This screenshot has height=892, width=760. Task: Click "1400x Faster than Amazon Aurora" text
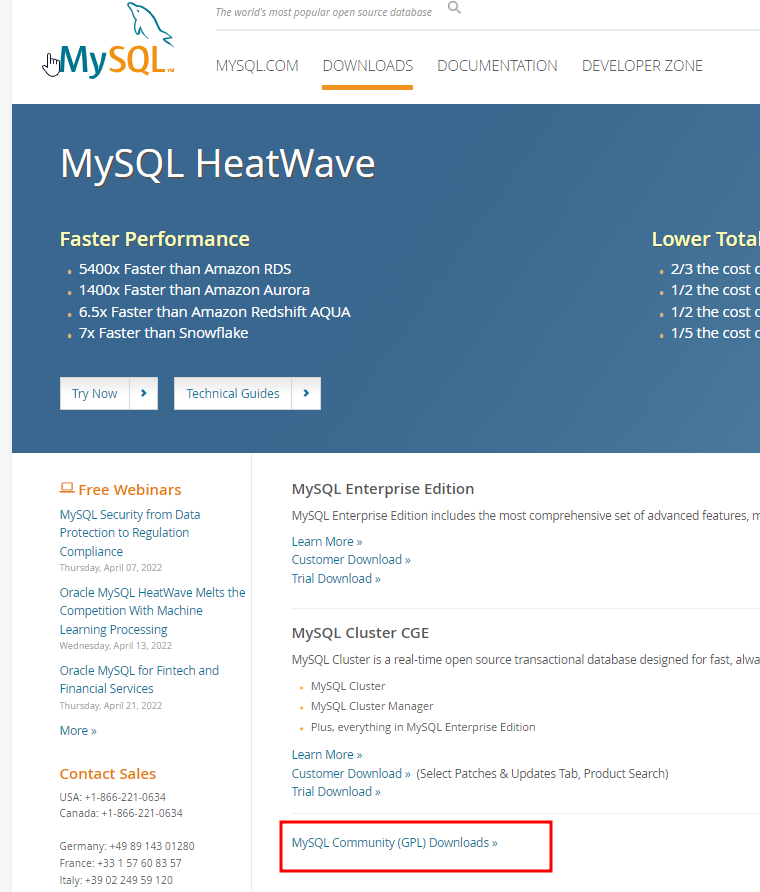click(194, 290)
